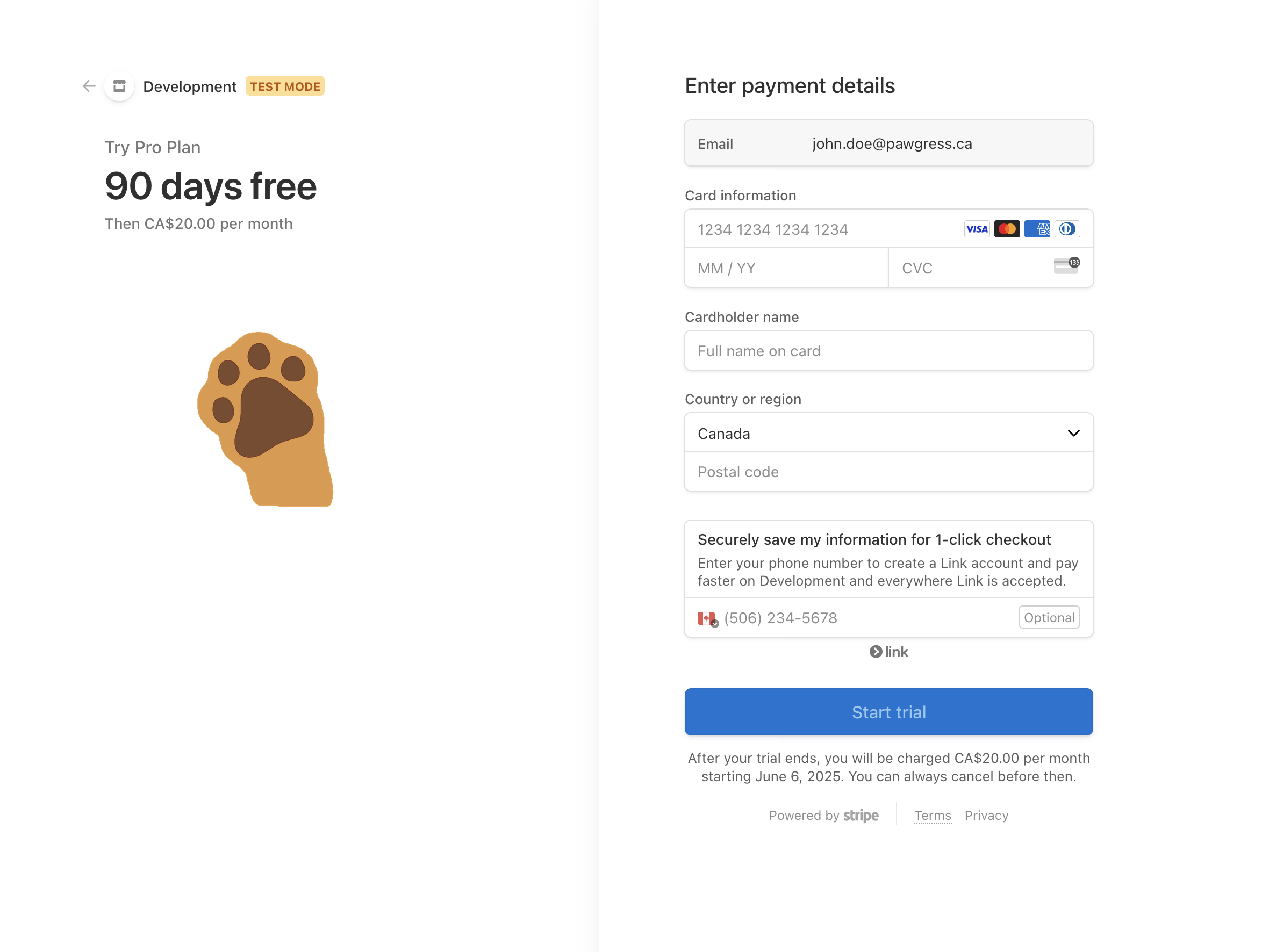This screenshot has width=1262, height=952.
Task: Click the Stripe logo in the footer
Action: pos(861,815)
